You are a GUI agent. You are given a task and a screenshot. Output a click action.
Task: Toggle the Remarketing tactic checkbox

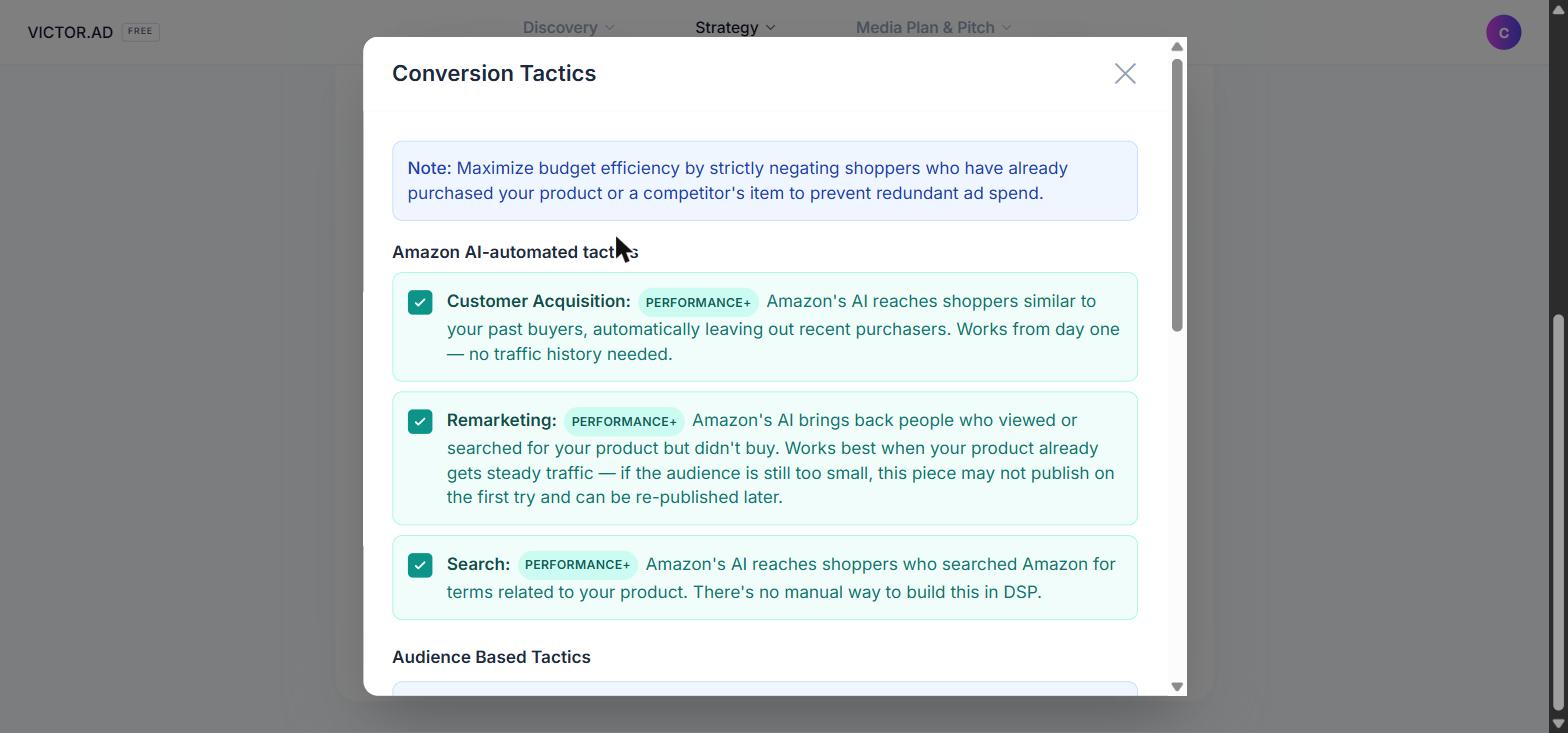(420, 421)
